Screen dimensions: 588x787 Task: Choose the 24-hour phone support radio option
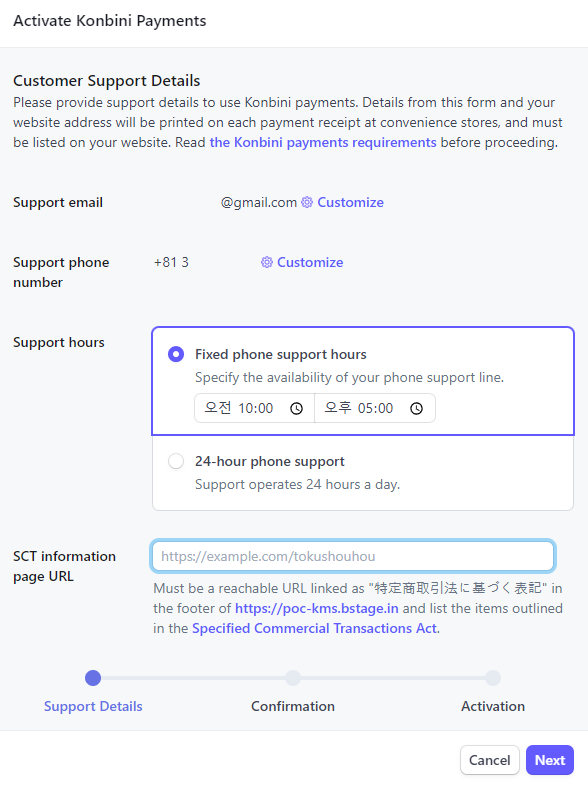[x=176, y=461]
